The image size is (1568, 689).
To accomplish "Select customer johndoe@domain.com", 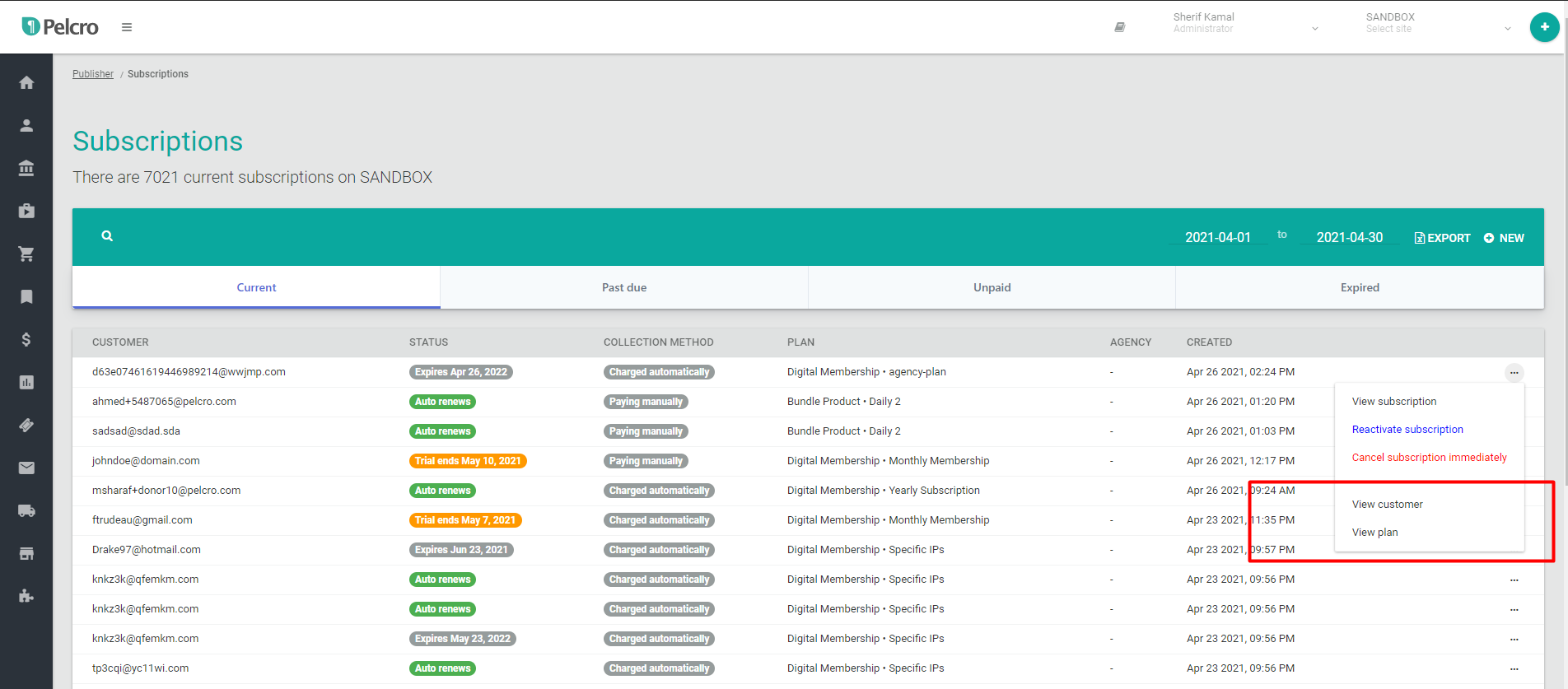I will (146, 461).
